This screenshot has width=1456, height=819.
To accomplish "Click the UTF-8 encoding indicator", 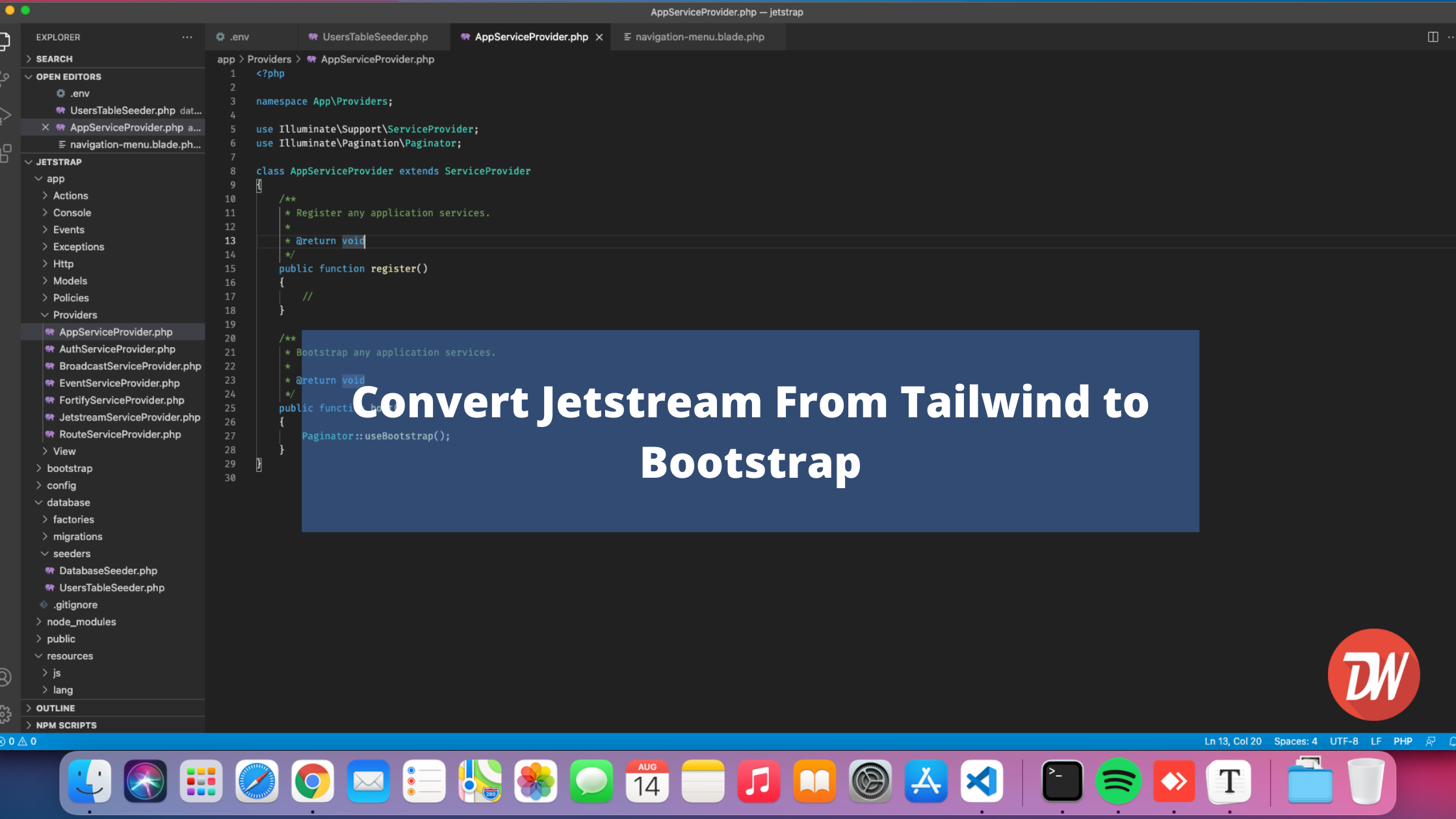I will (1344, 741).
